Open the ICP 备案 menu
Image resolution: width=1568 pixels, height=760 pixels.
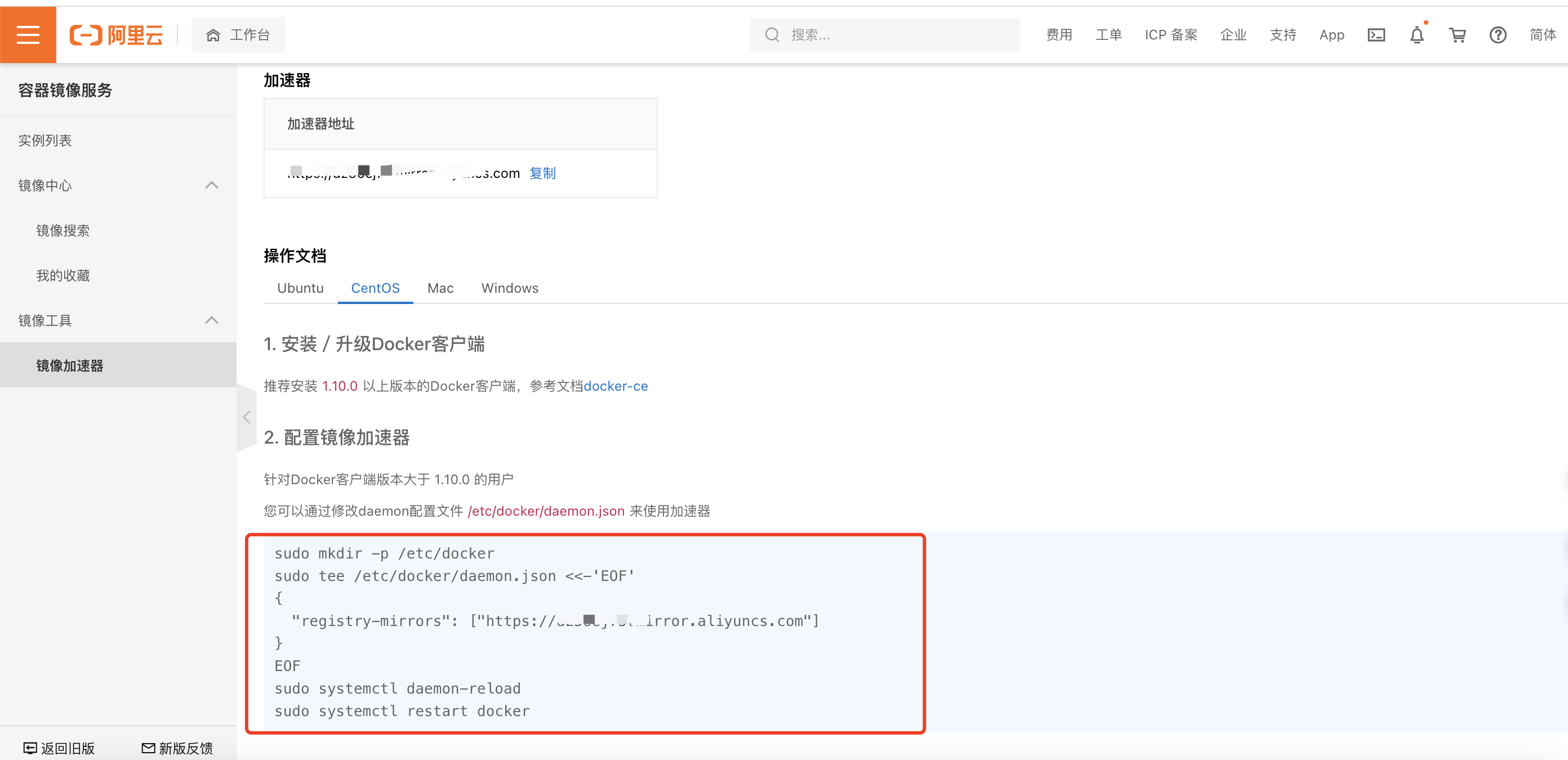click(1170, 35)
